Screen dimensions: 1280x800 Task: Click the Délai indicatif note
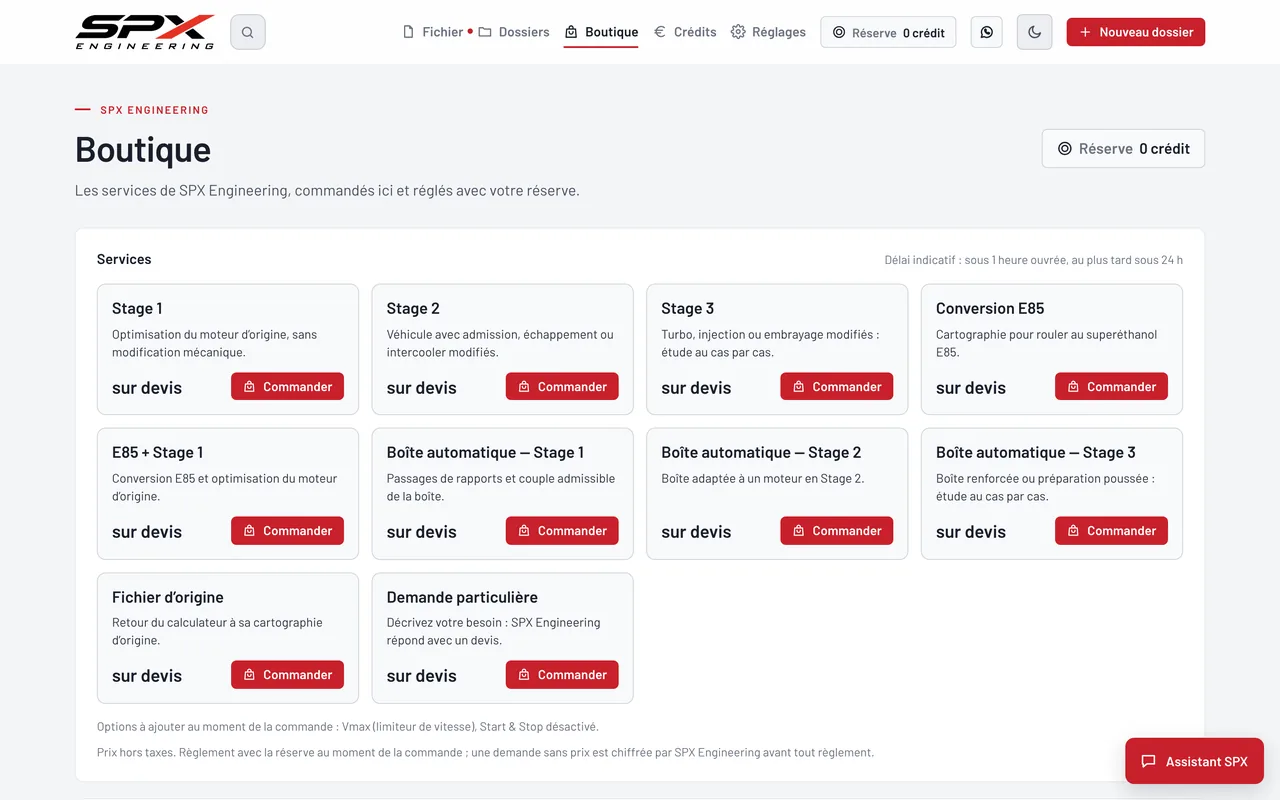tap(1034, 260)
